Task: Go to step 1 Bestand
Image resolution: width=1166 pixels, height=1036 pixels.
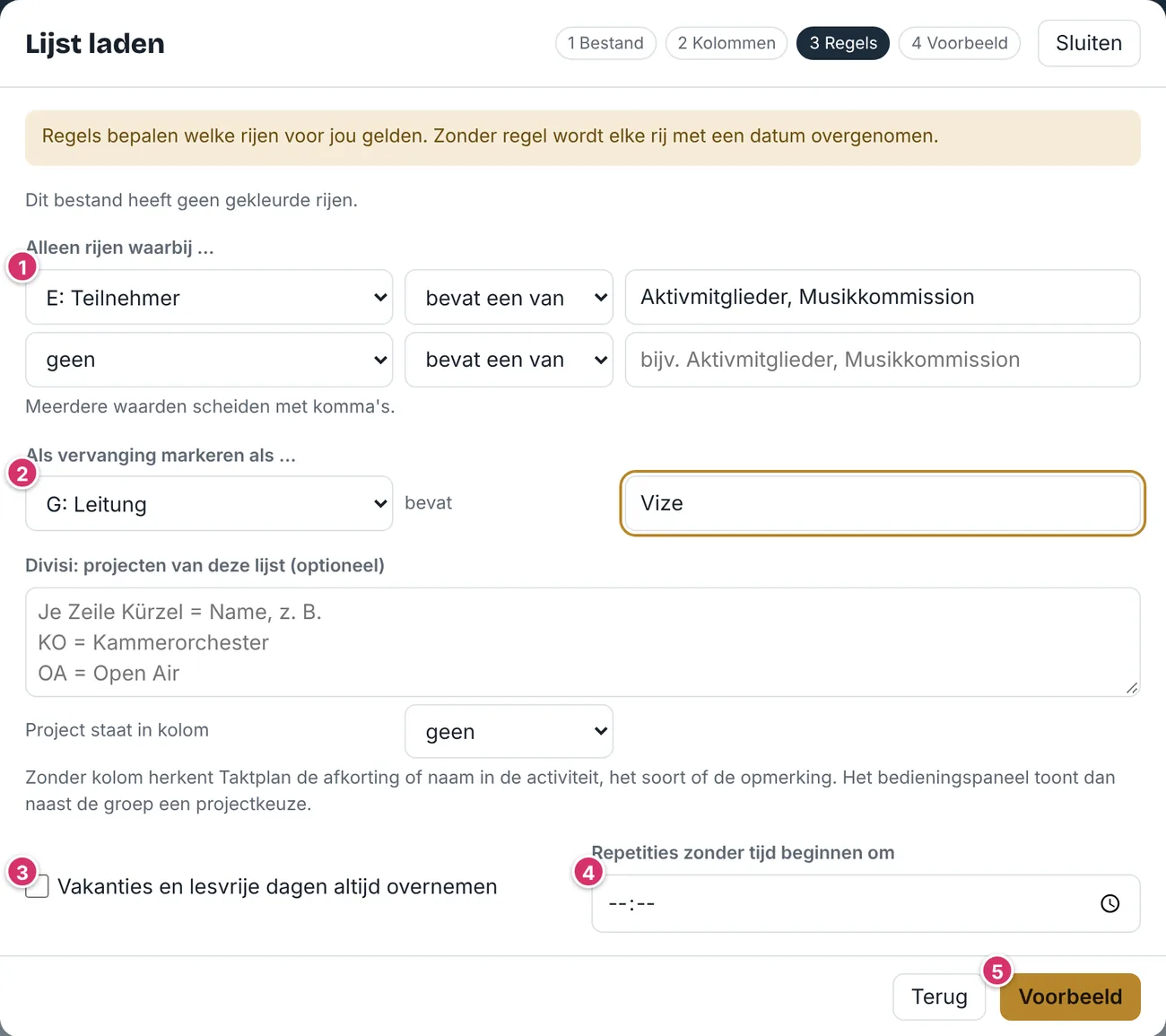Action: (605, 43)
